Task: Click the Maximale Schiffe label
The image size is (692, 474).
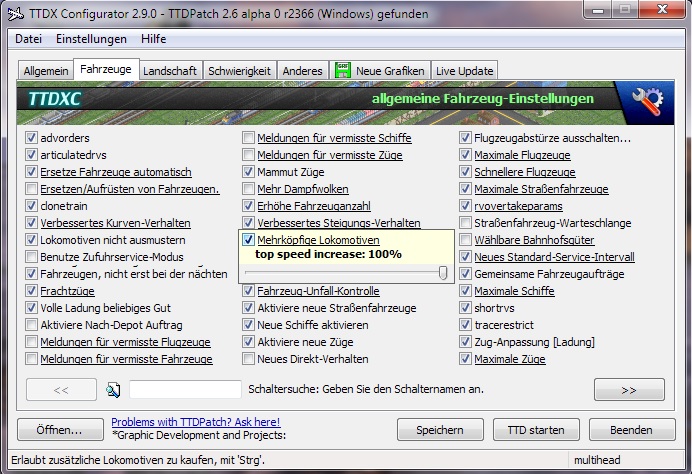Action: [x=514, y=291]
